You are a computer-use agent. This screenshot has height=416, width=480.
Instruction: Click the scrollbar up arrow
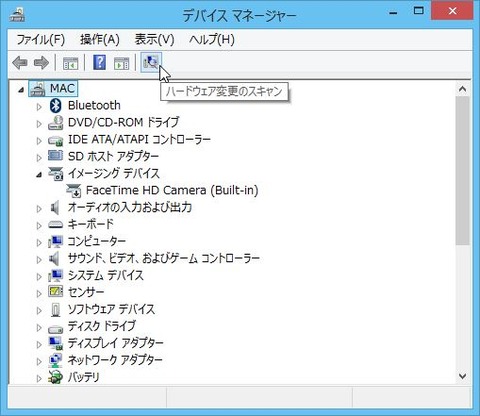462,89
